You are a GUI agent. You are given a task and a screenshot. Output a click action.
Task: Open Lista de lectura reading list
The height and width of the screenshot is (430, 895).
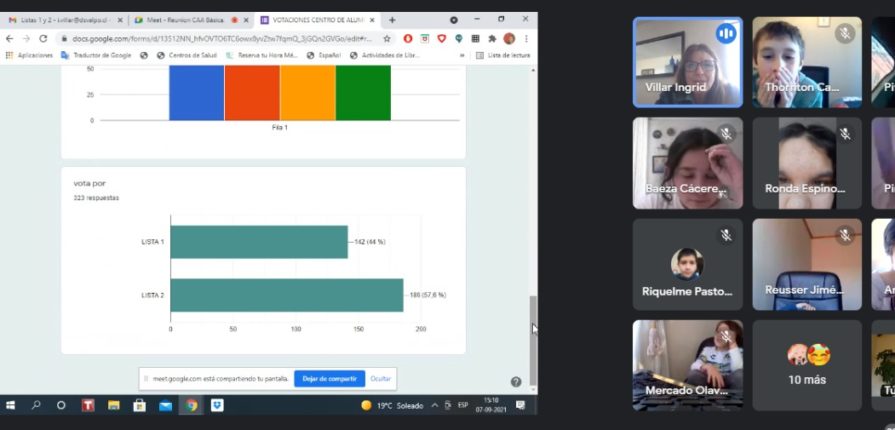504,55
